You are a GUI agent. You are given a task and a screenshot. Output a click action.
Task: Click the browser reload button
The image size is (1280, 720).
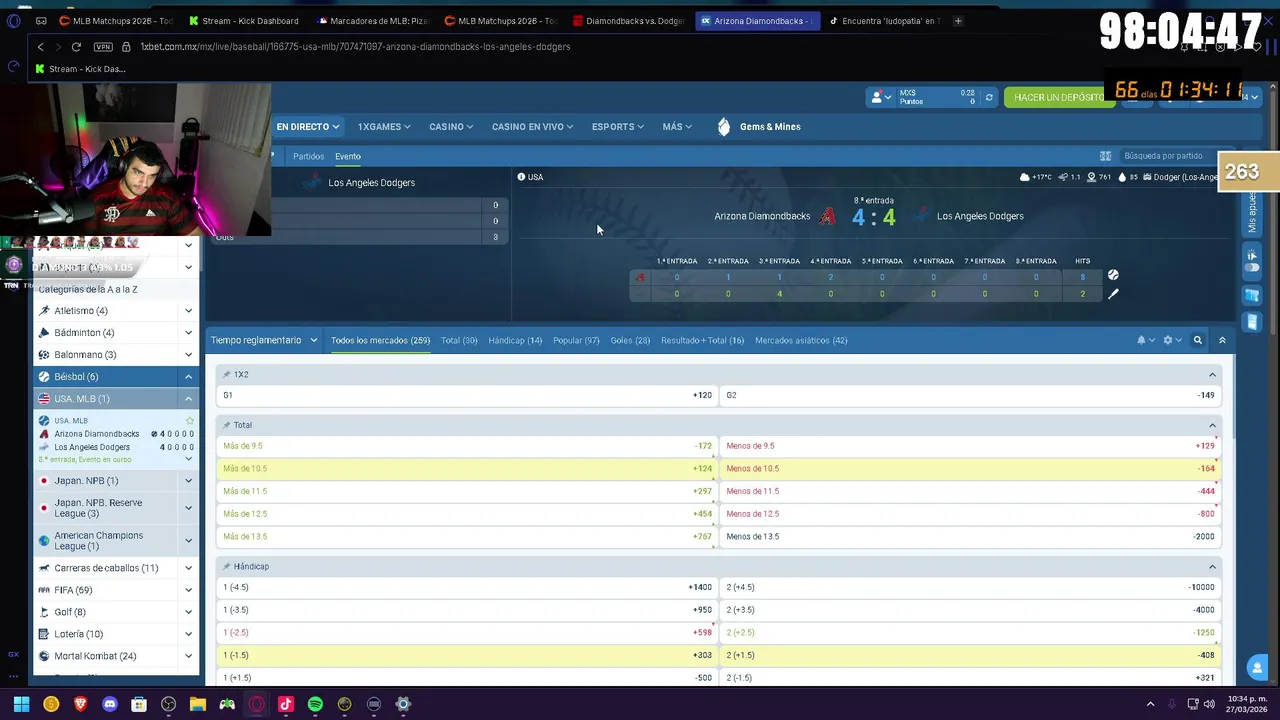(76, 47)
